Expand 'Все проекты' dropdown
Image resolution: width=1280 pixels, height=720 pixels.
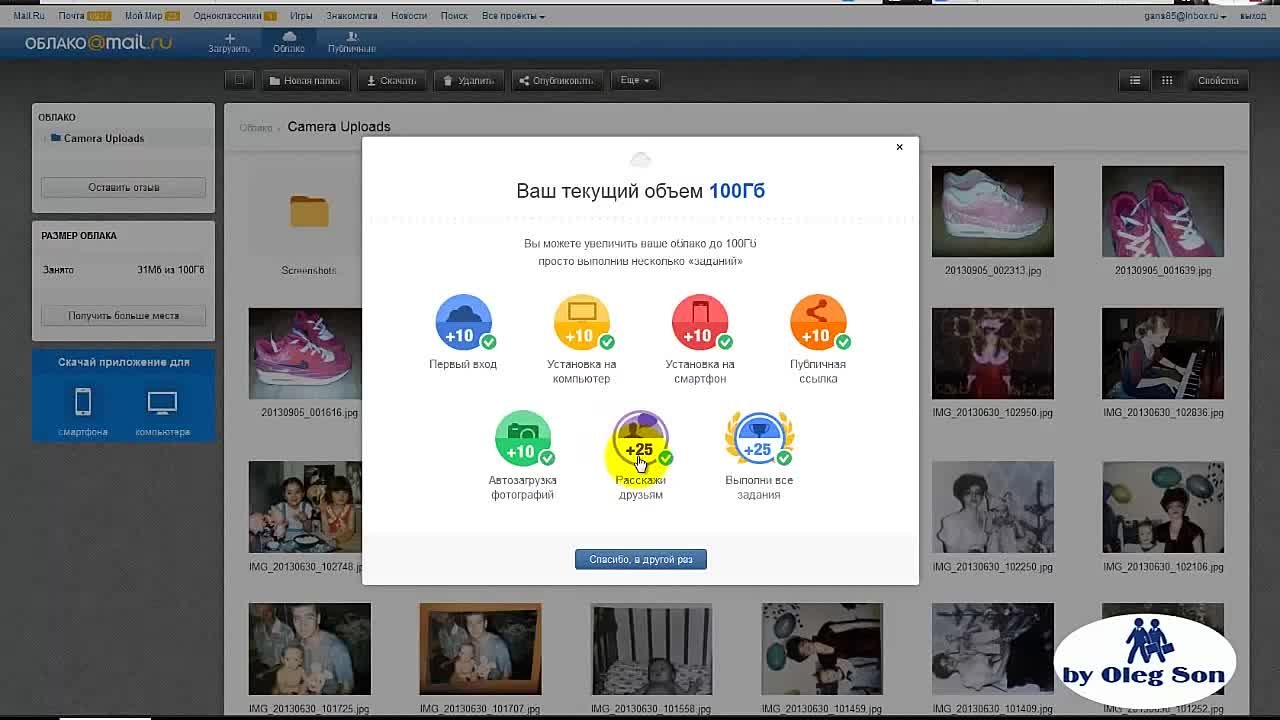click(513, 16)
